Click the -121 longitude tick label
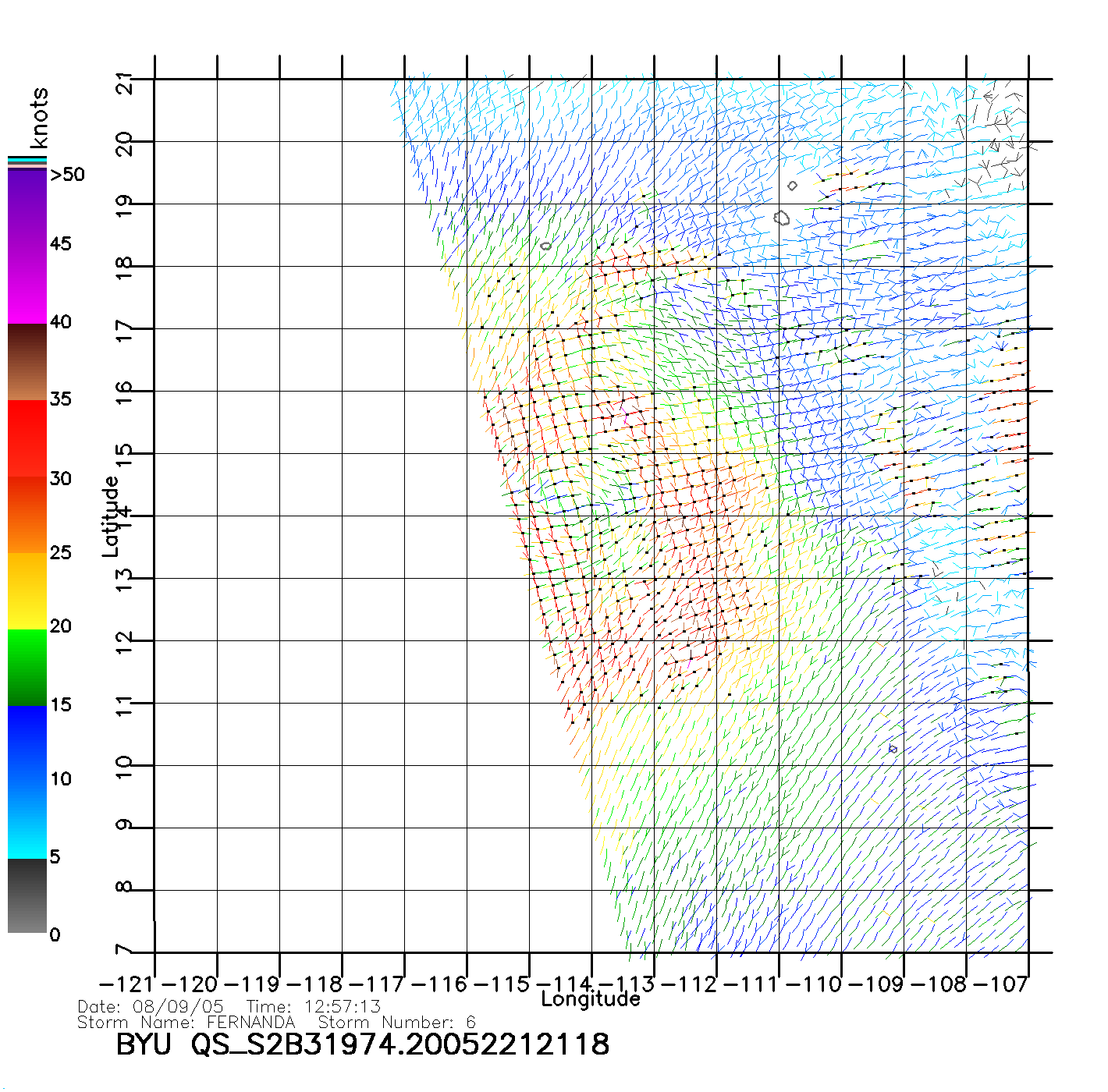The width and height of the screenshot is (1108, 1092). pos(127,984)
